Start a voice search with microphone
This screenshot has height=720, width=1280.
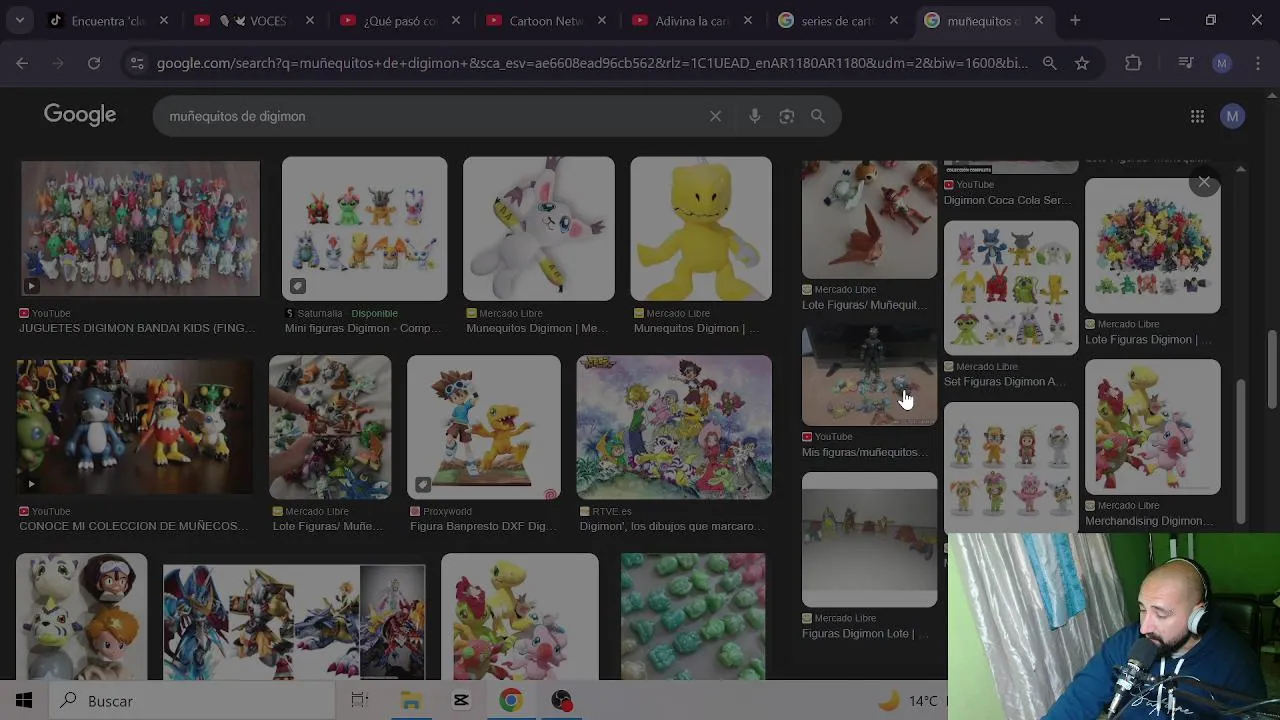(x=755, y=116)
